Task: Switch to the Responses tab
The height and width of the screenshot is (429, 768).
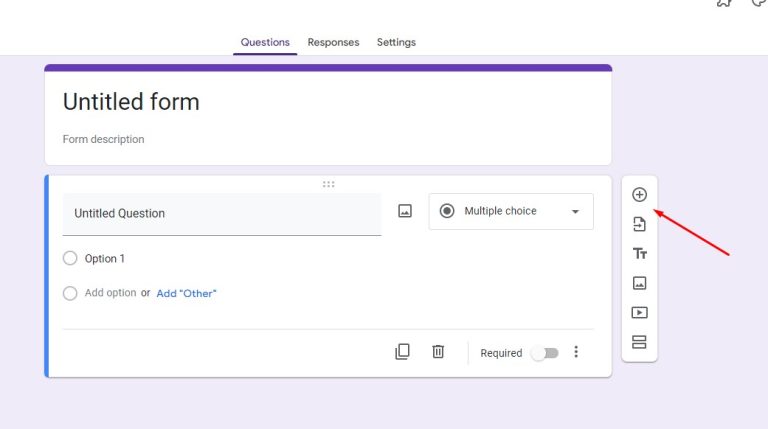Action: point(333,43)
